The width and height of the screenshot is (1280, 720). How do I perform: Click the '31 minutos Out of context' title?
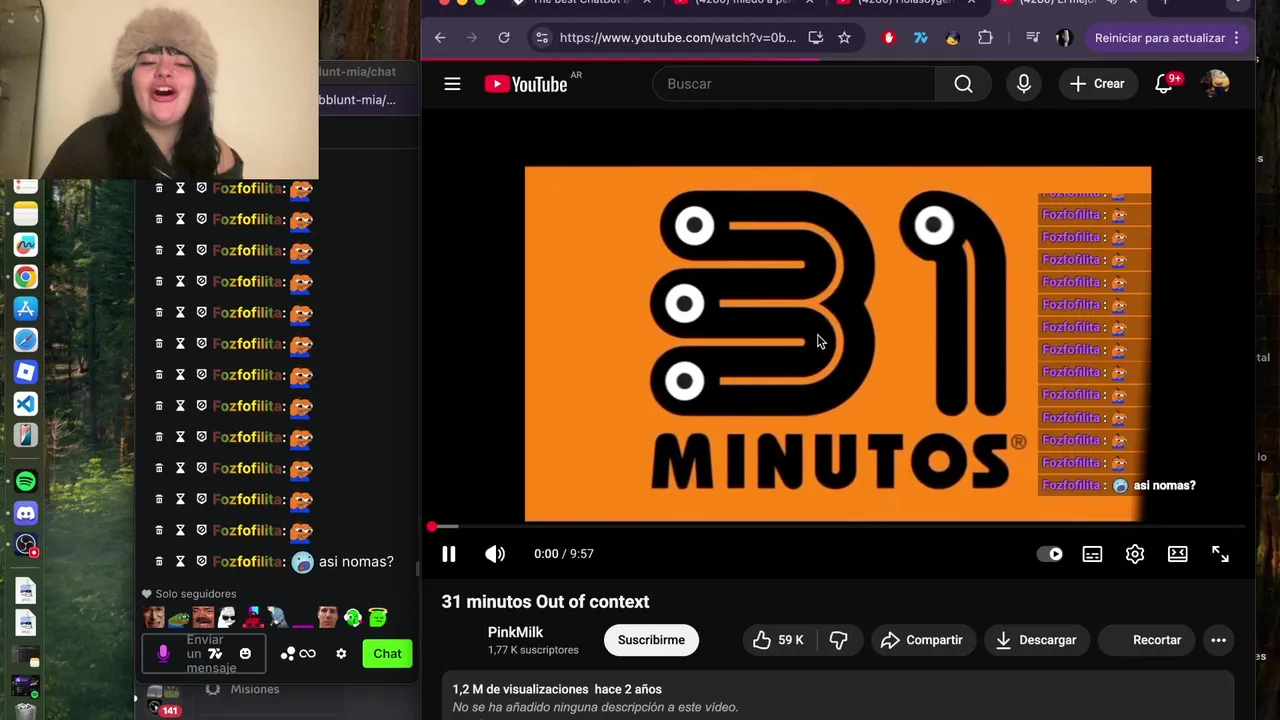pyautogui.click(x=546, y=602)
